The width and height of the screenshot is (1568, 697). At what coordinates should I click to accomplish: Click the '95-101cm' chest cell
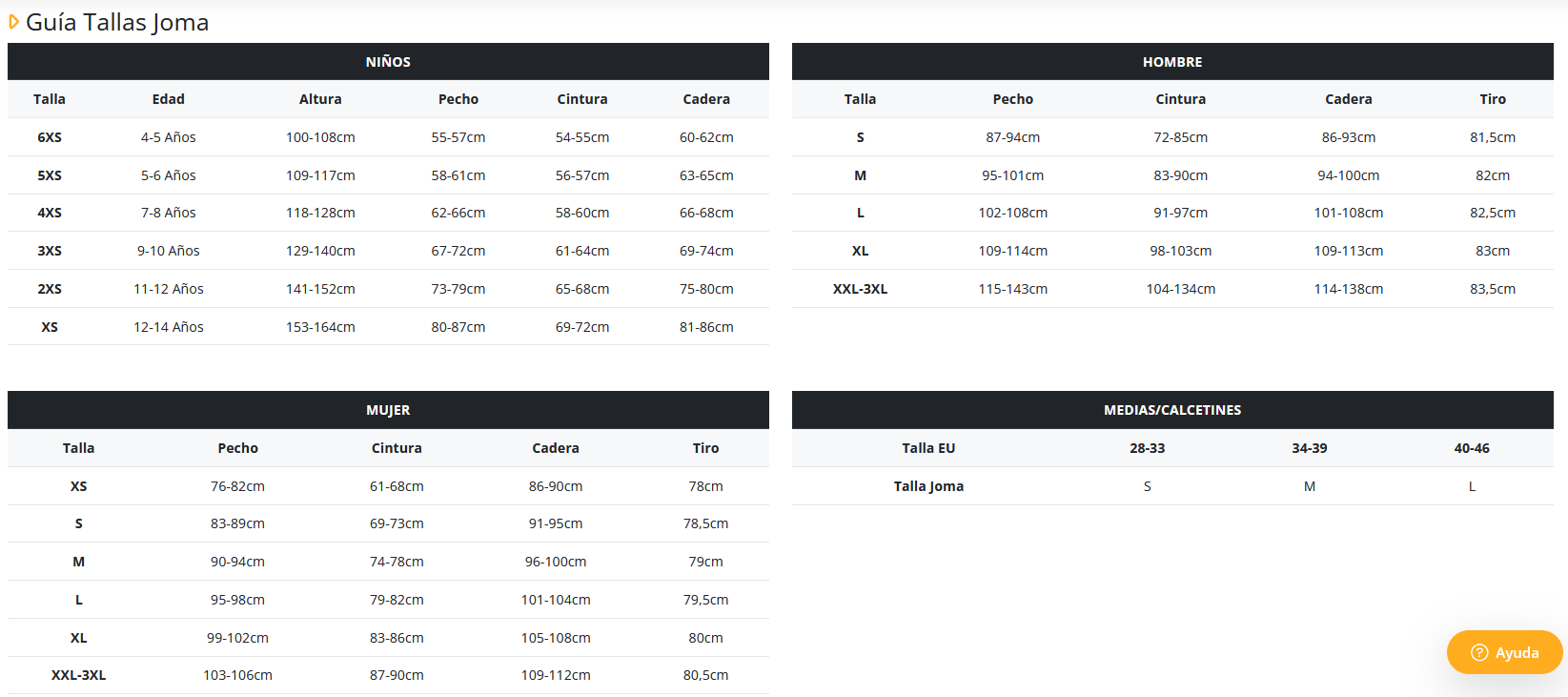pos(1012,175)
